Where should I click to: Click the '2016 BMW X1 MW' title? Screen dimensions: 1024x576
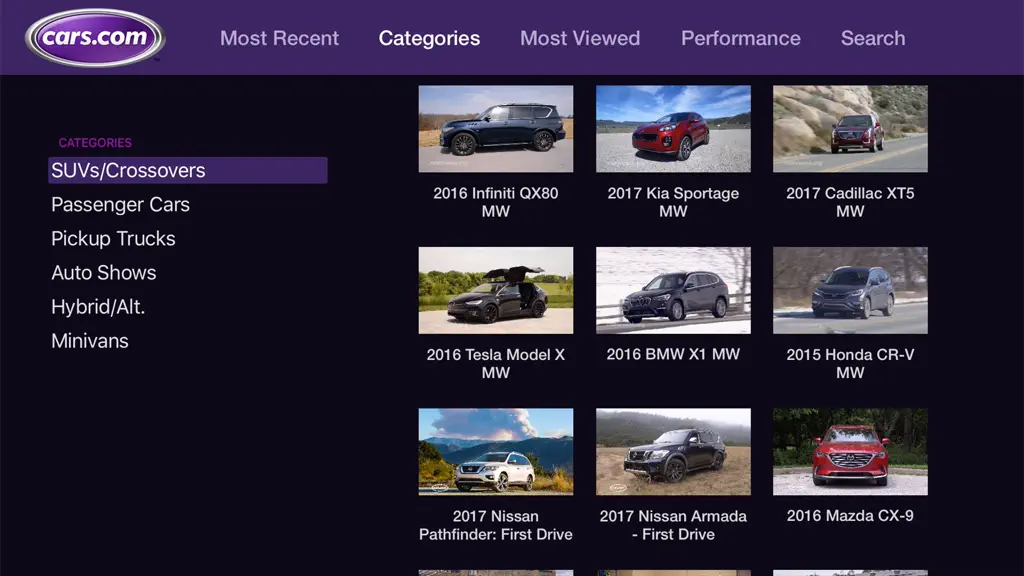(x=673, y=354)
